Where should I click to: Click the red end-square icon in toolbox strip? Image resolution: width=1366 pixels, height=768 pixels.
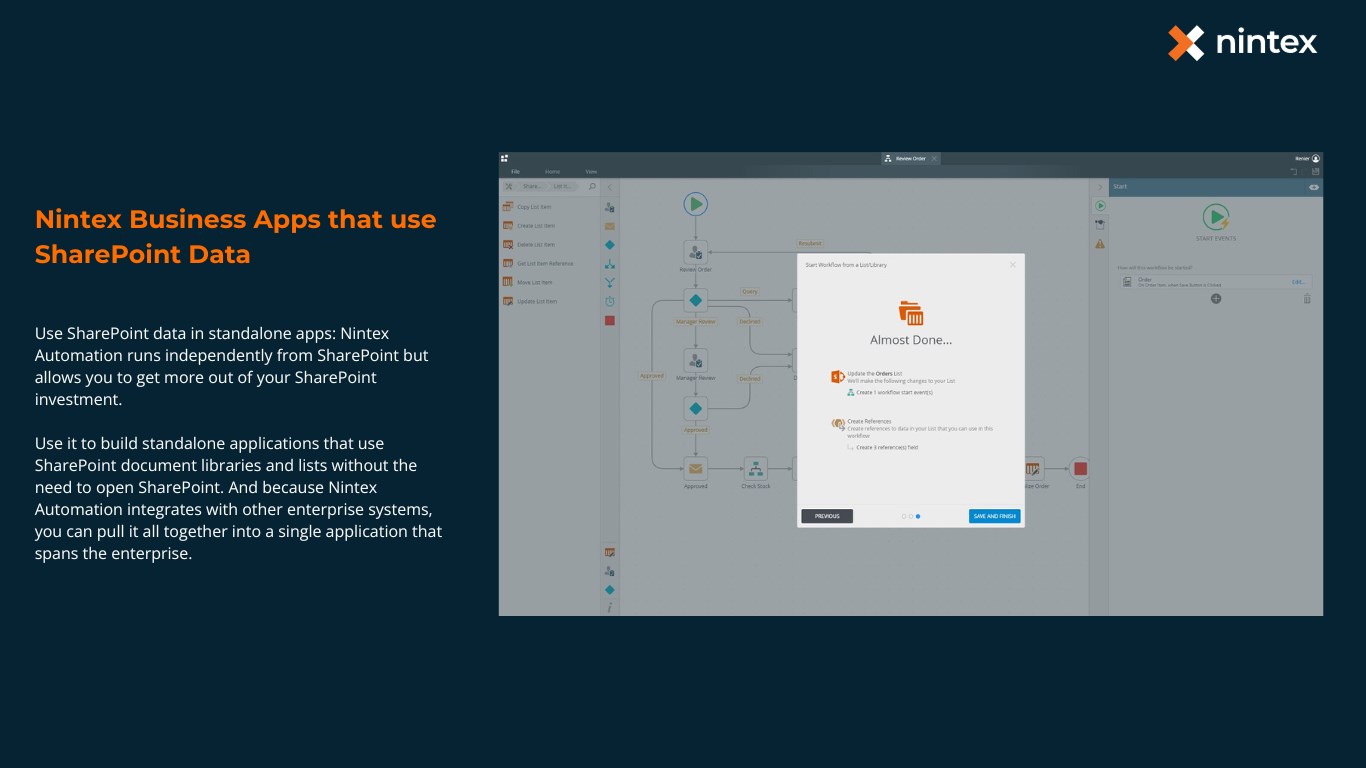coord(610,320)
